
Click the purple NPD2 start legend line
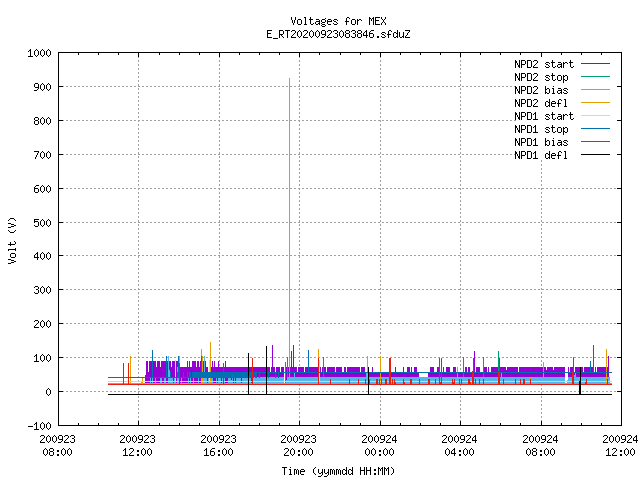pyautogui.click(x=596, y=64)
